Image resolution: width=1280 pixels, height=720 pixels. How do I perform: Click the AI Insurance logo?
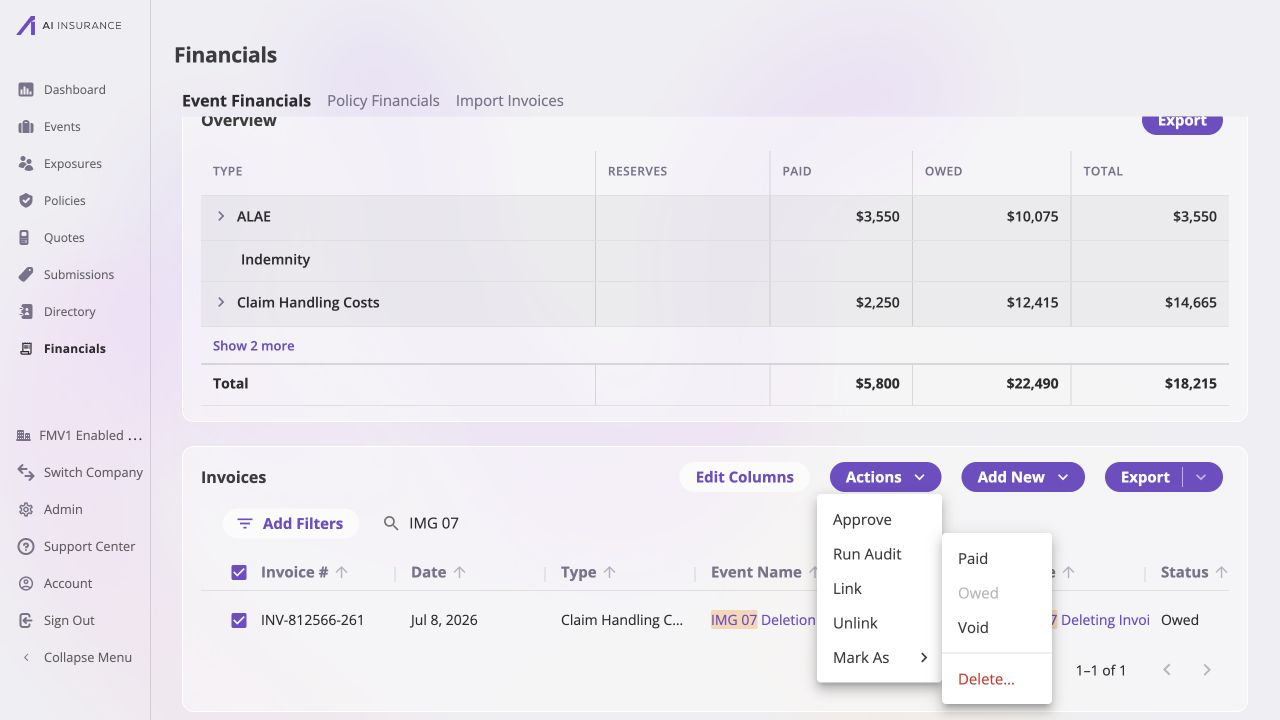tap(68, 25)
